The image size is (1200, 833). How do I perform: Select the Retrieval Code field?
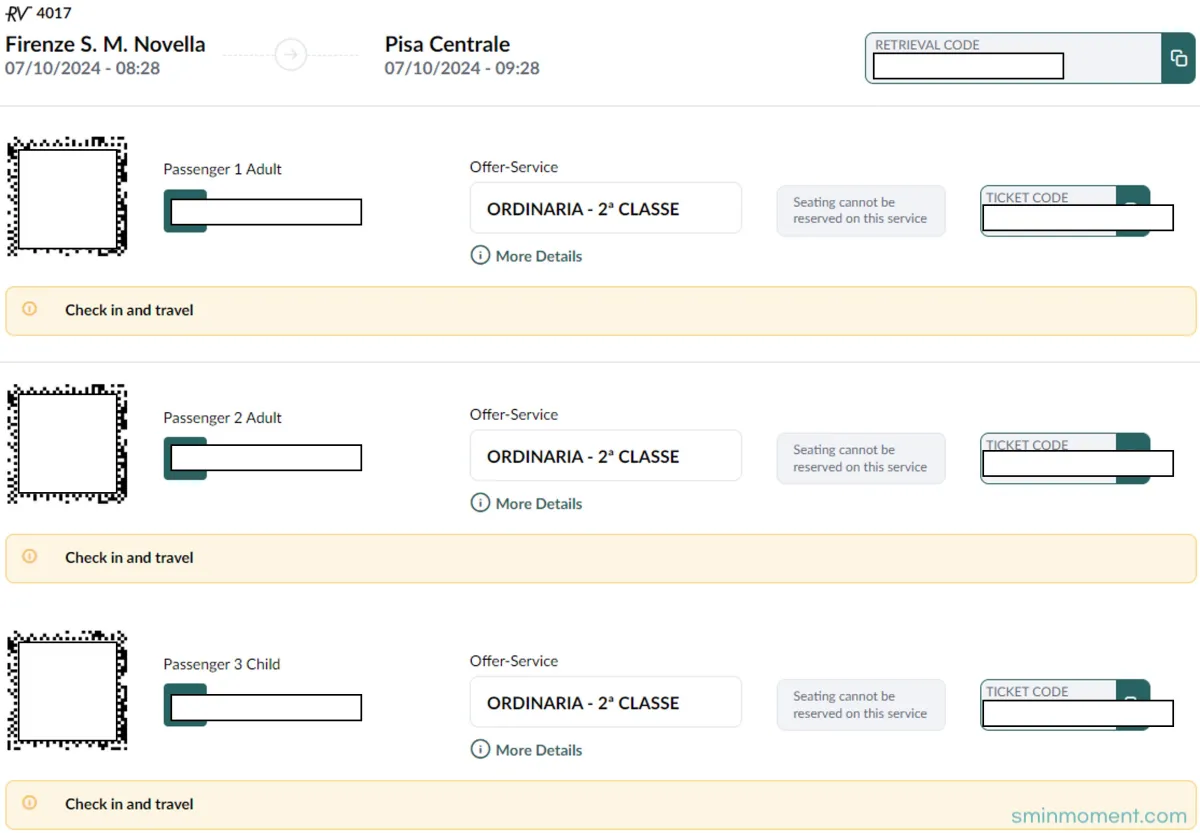[x=1013, y=58]
